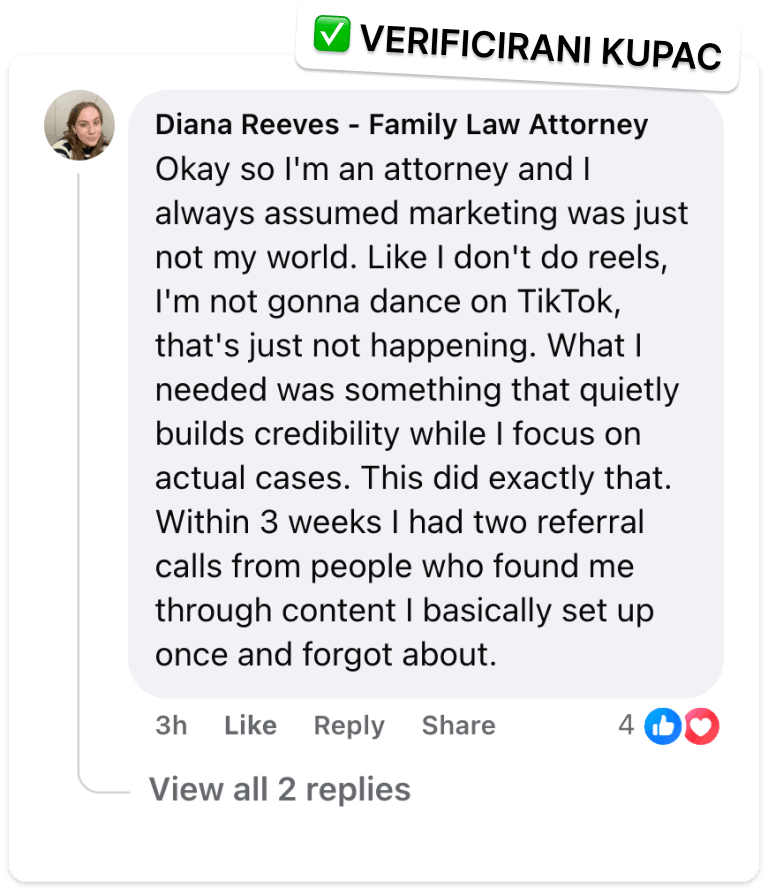Screen dimensions: 768x891
Task: Share this comment
Action: pyautogui.click(x=459, y=726)
